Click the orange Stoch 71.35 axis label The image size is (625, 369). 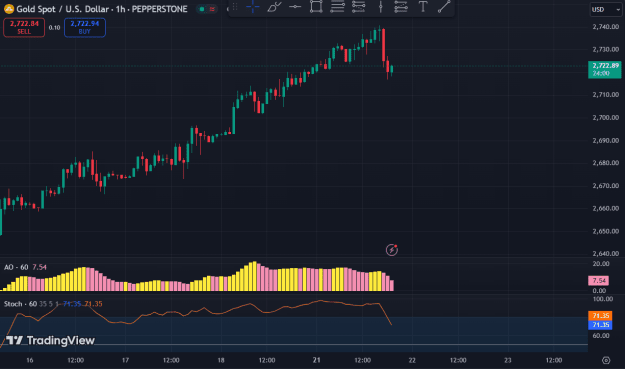[x=600, y=316]
